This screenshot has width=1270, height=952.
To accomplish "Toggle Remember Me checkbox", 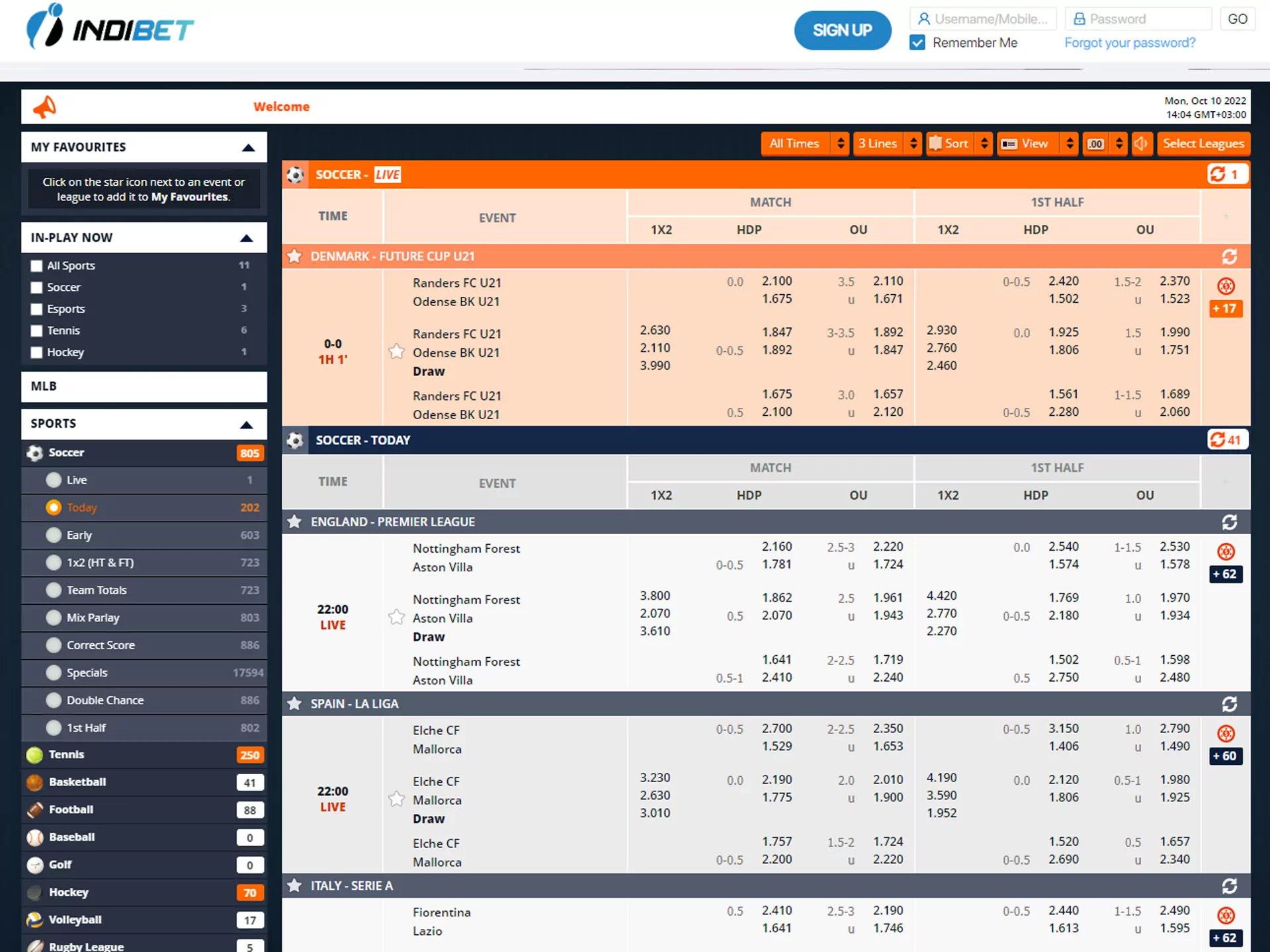I will (x=918, y=42).
